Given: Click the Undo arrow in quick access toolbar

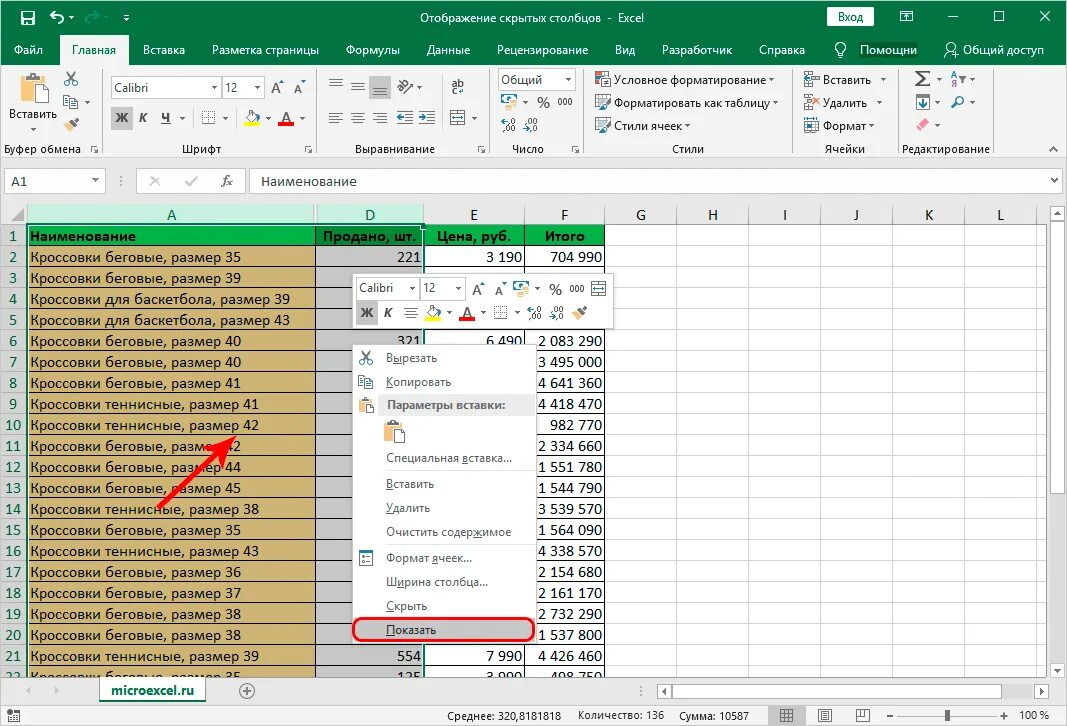Looking at the screenshot, I should (58, 18).
